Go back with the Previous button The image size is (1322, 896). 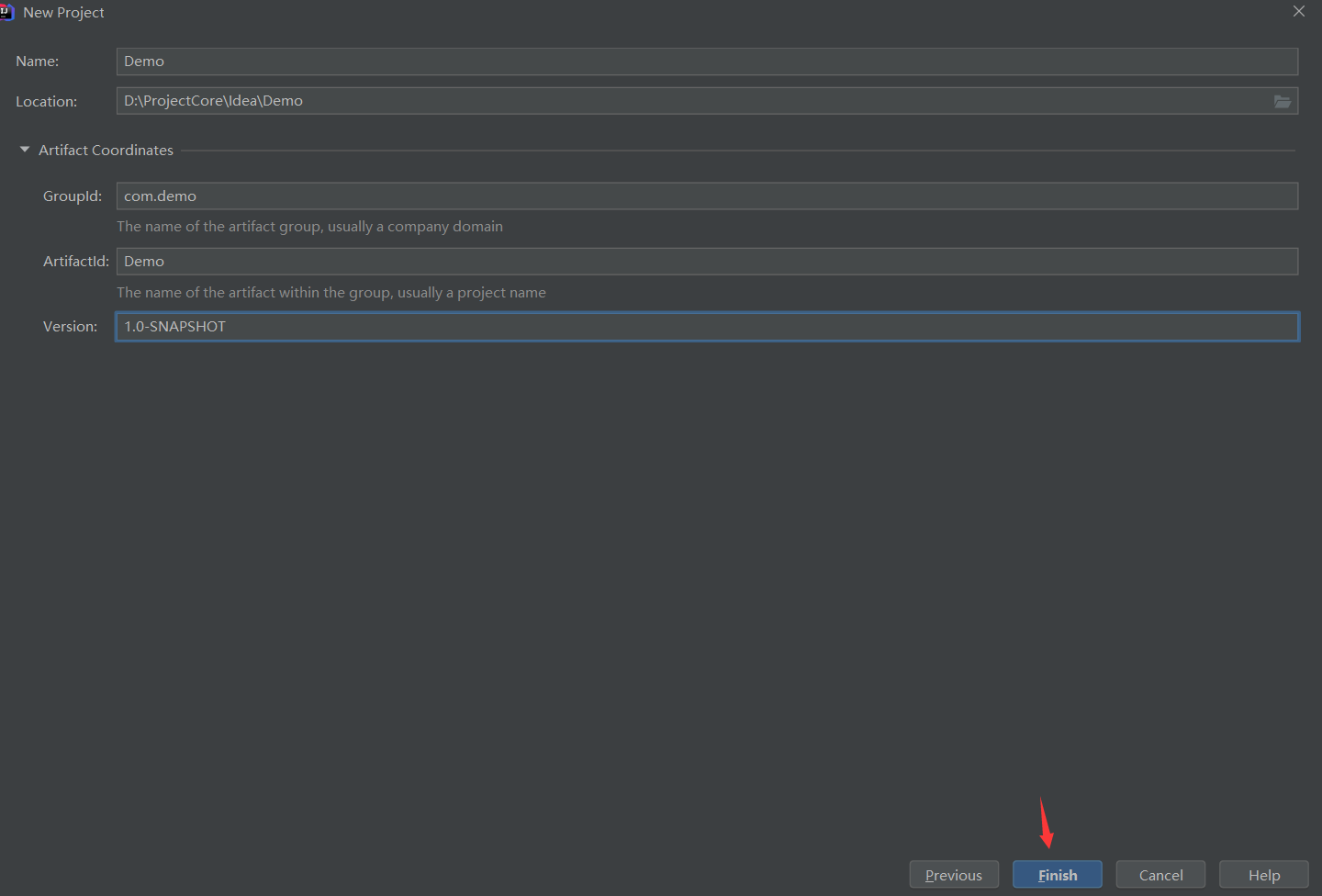(x=954, y=875)
